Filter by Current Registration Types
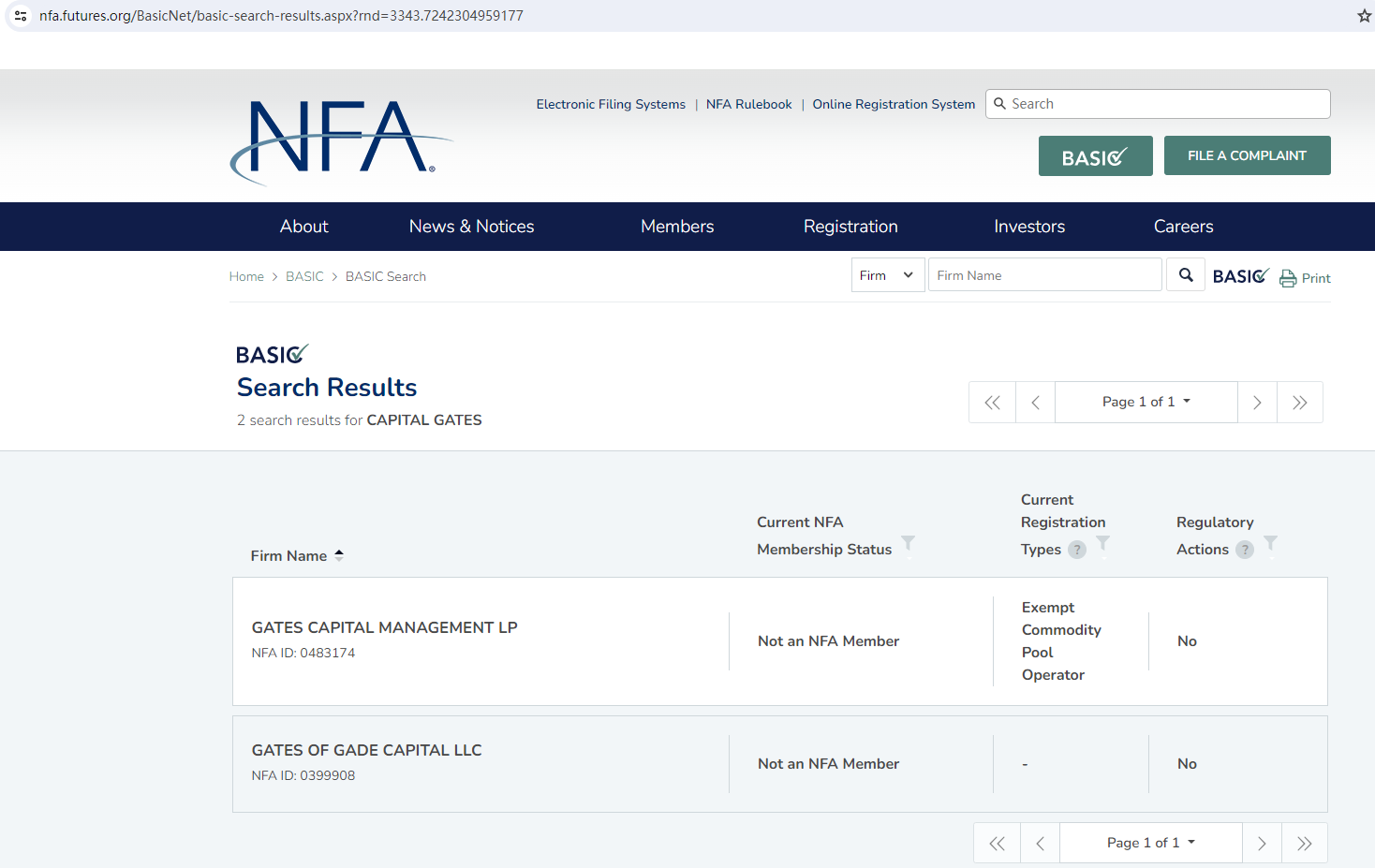 pyautogui.click(x=1103, y=543)
